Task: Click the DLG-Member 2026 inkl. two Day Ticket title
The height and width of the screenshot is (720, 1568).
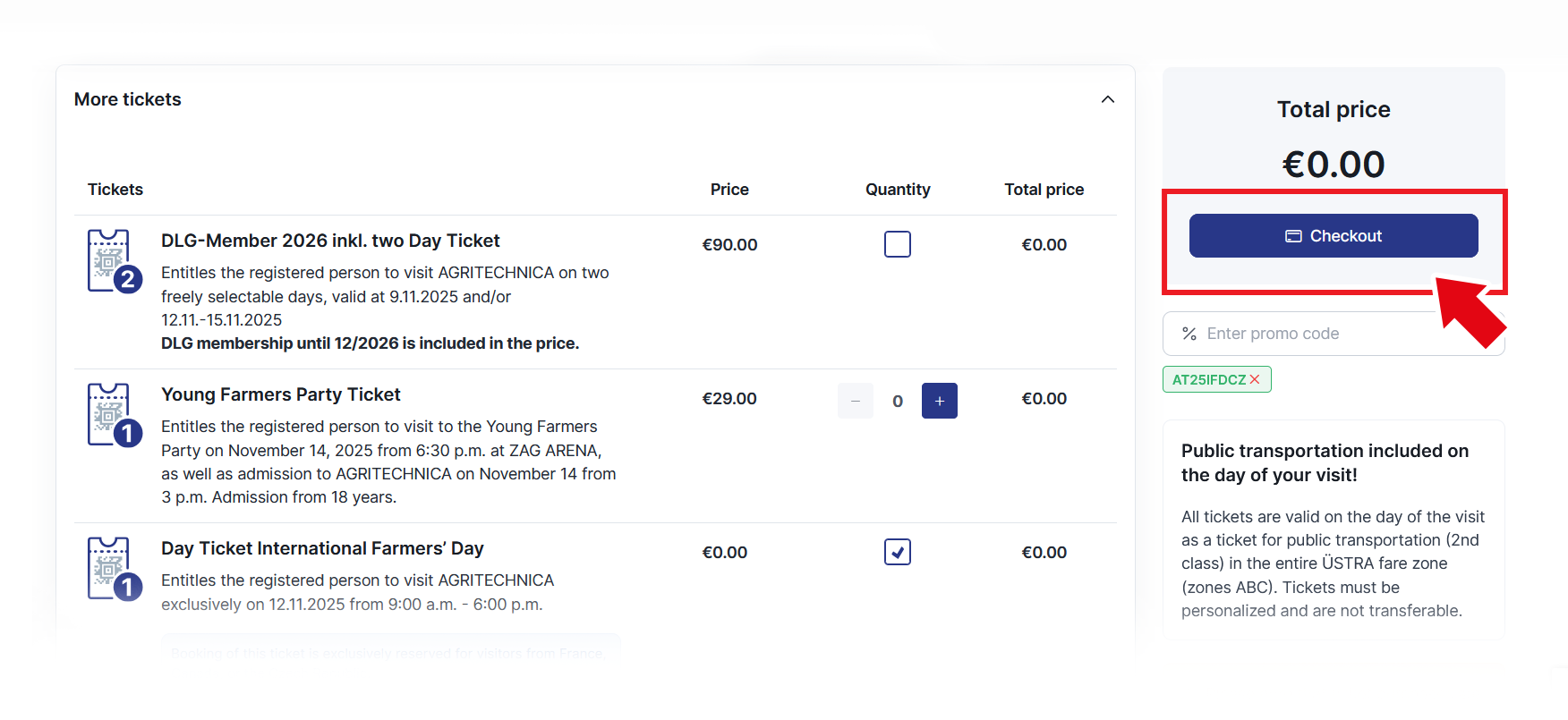Action: (x=330, y=241)
